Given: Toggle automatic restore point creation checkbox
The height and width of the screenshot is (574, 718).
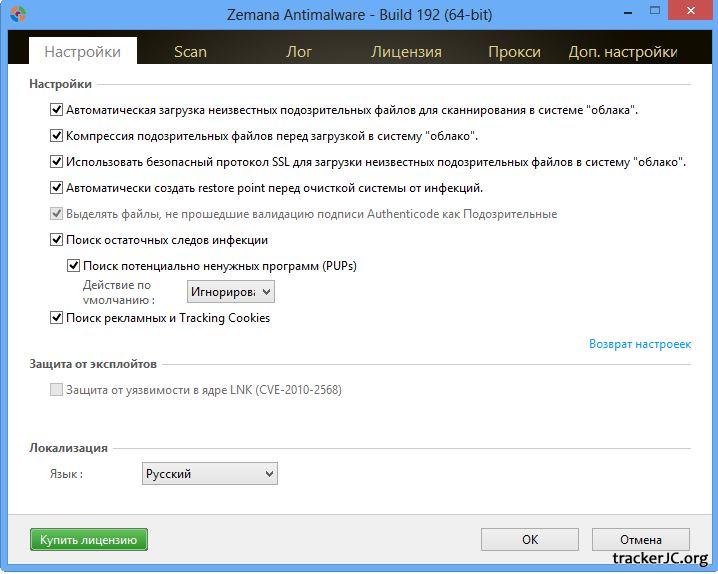Looking at the screenshot, I should click(57, 187).
